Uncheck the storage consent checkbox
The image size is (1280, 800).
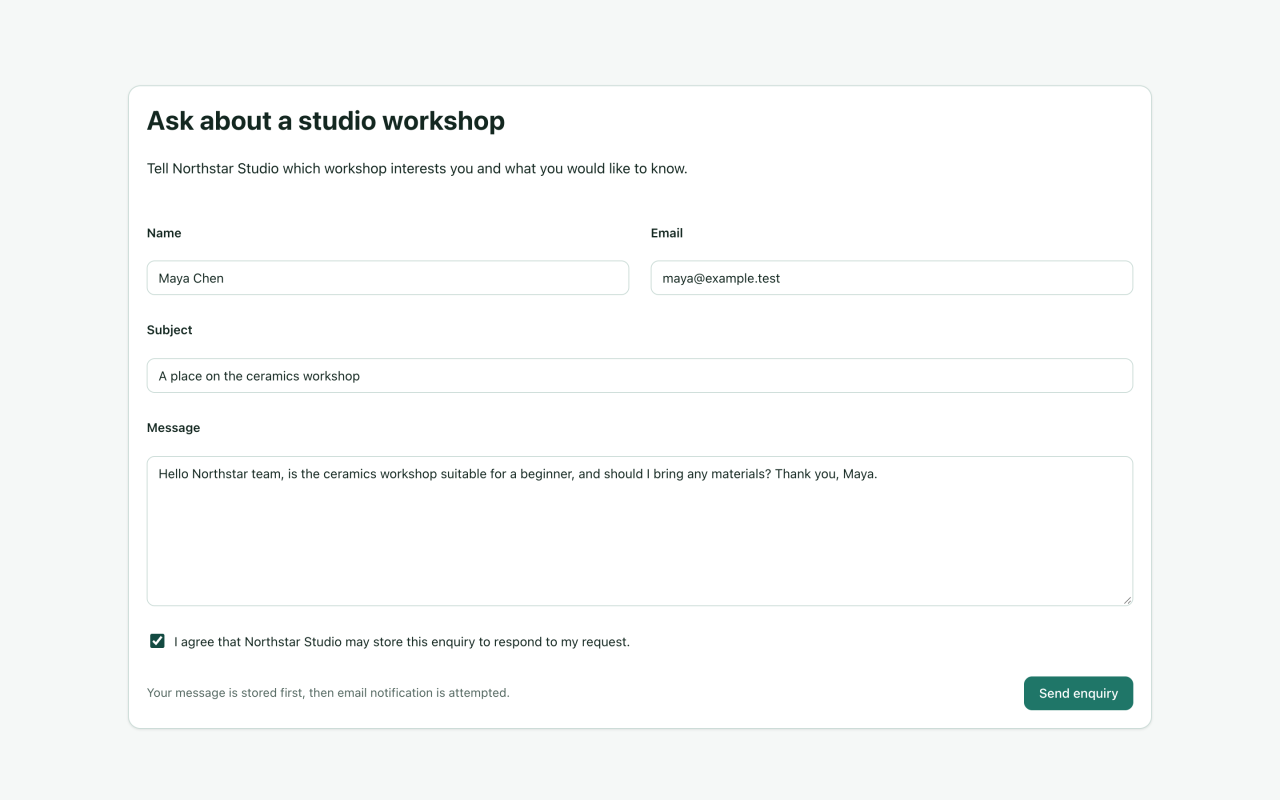(x=157, y=641)
